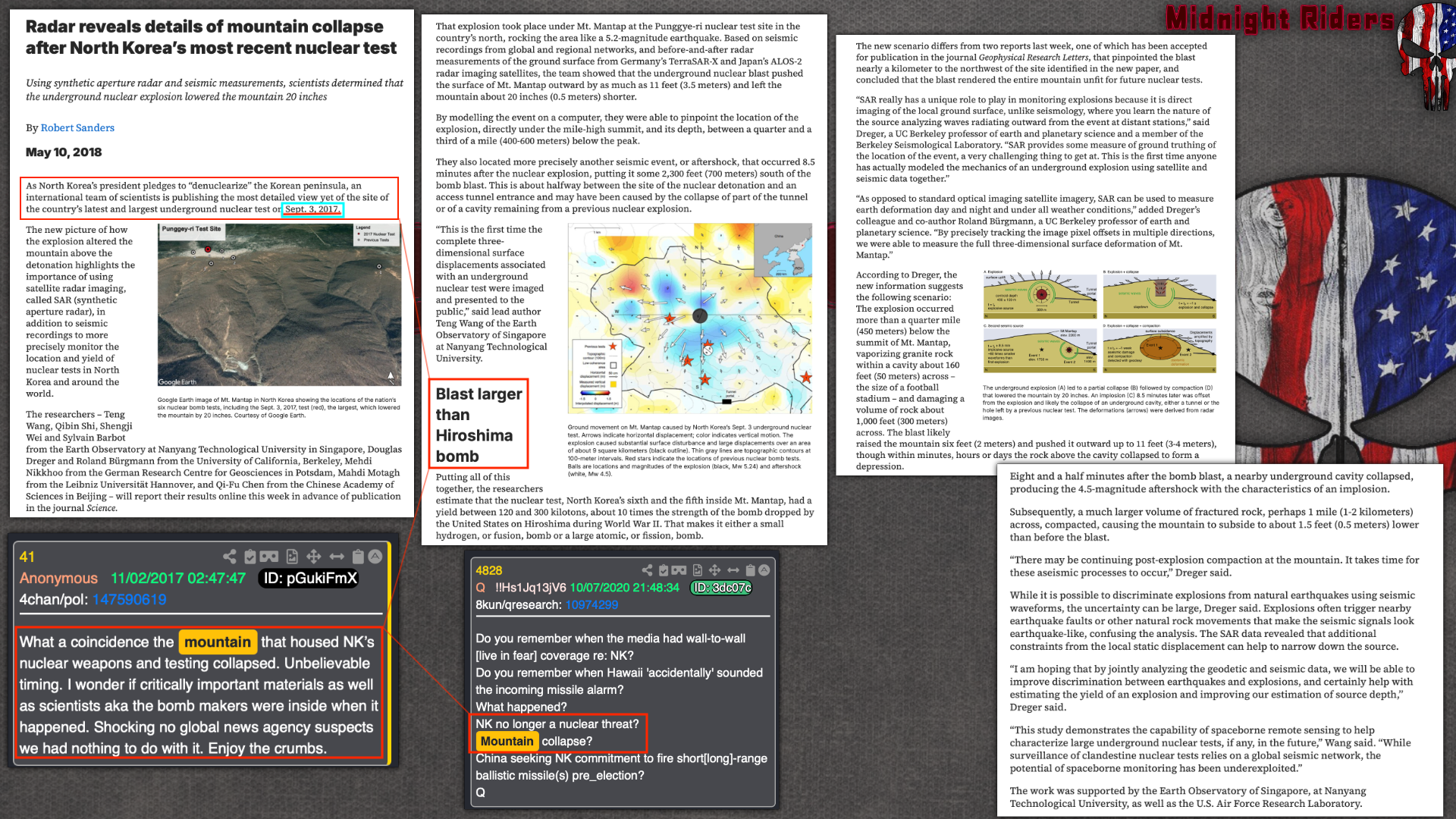Click the '!!Hs1Jq13jV6' tripcode

click(531, 588)
